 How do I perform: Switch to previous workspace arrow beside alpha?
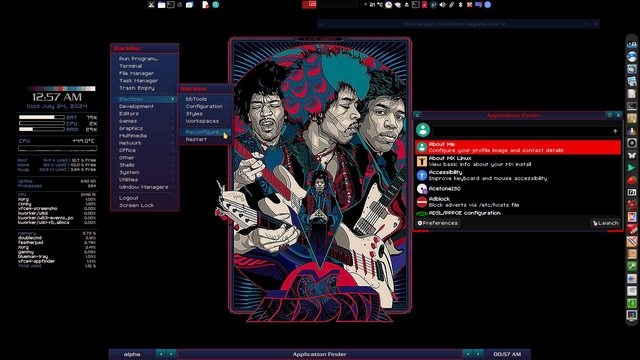tap(161, 354)
